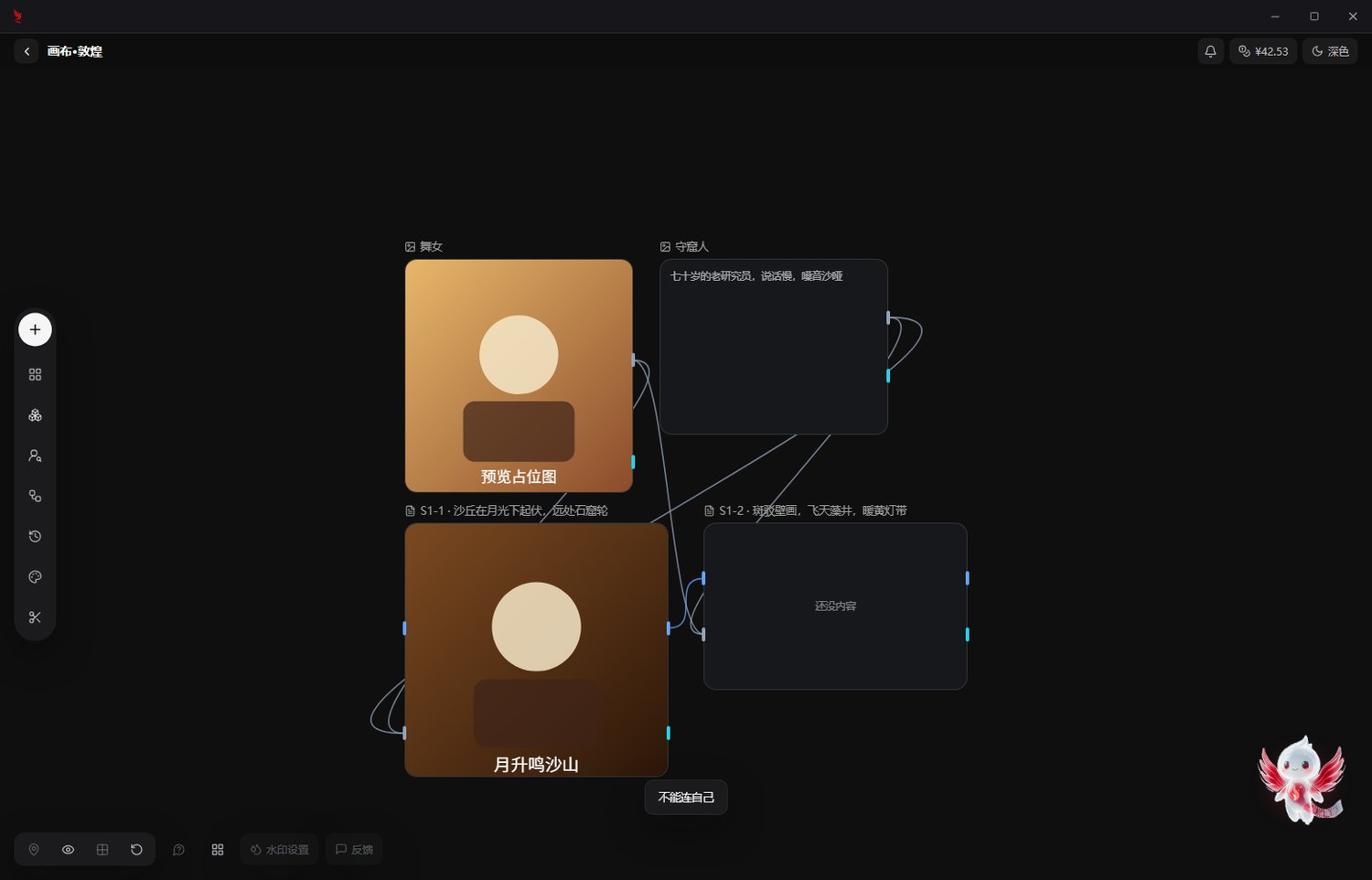Open the 反馈 feedback button

coord(354,850)
